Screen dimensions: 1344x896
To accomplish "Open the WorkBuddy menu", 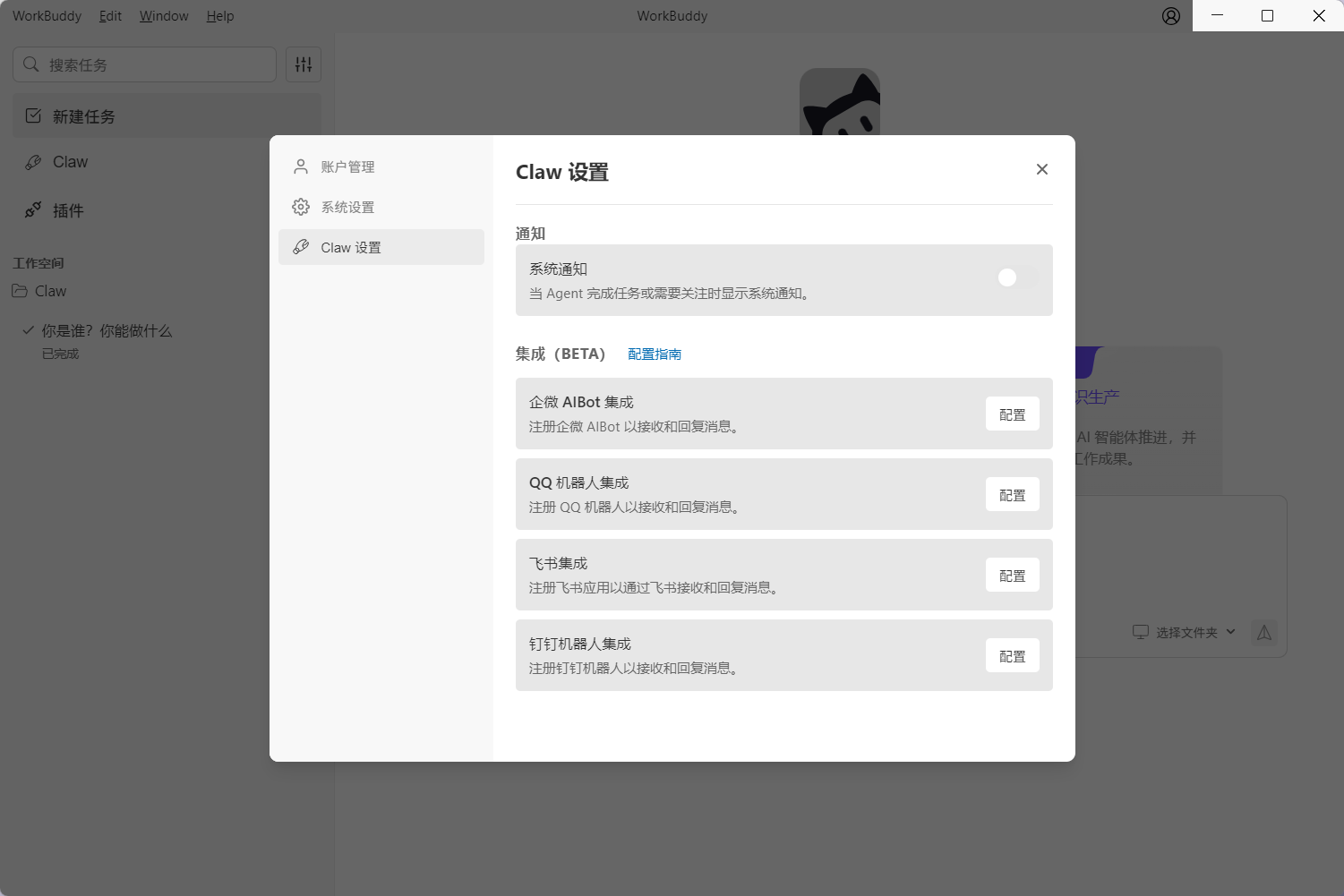I will coord(47,16).
